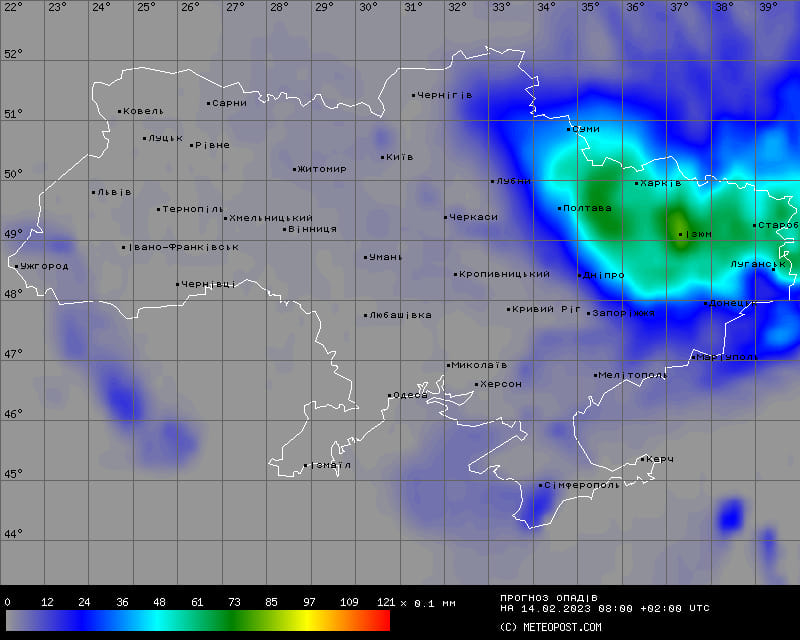Click the 30° longitude label

coord(368,7)
